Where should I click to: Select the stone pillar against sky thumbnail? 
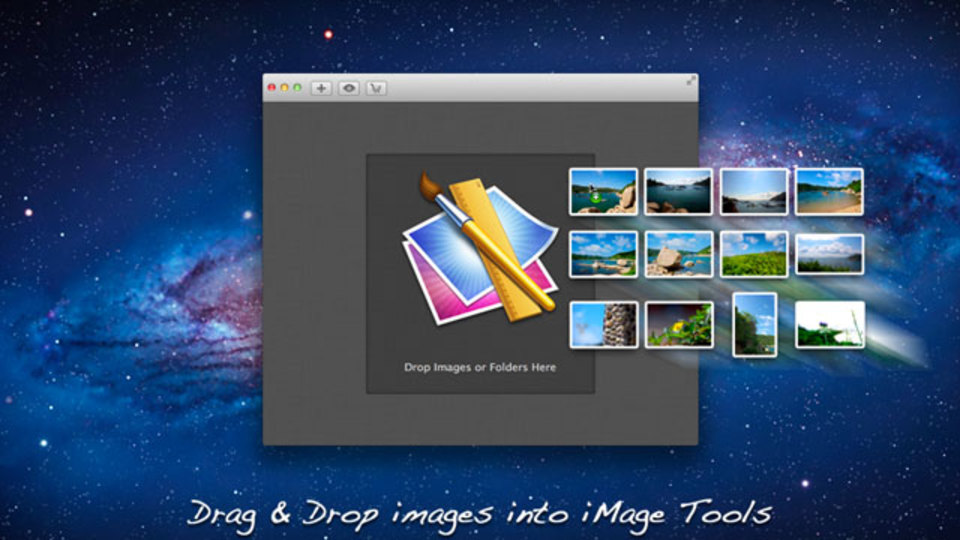point(604,324)
